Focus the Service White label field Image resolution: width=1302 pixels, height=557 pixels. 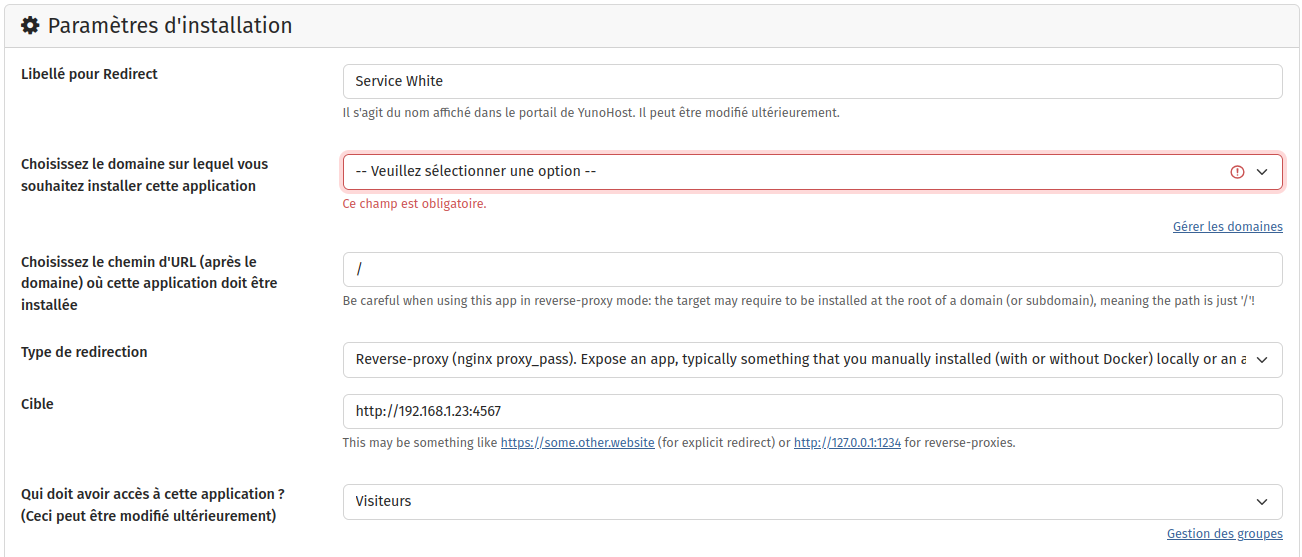[812, 82]
